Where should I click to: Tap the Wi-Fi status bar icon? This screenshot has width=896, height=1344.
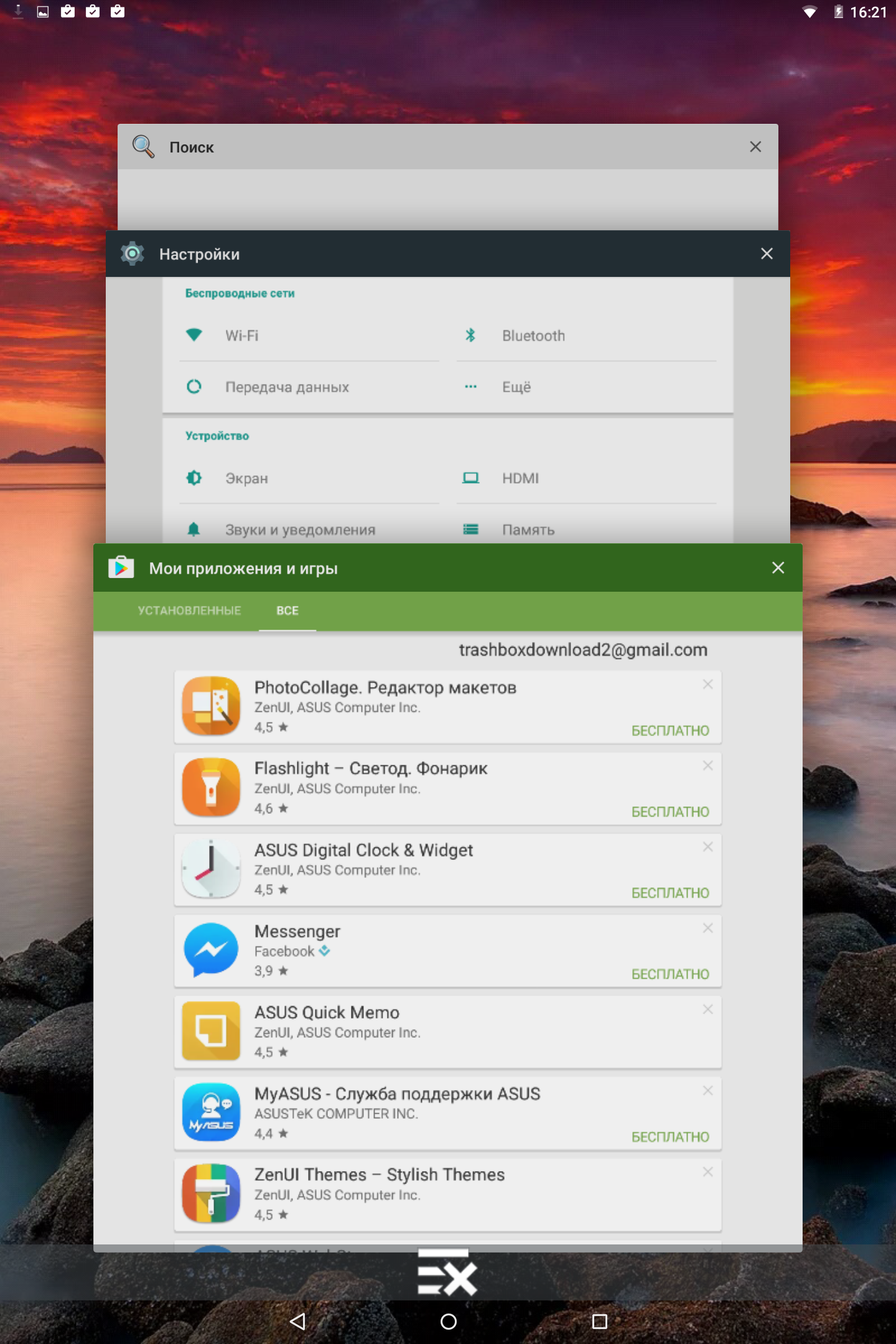[x=810, y=12]
